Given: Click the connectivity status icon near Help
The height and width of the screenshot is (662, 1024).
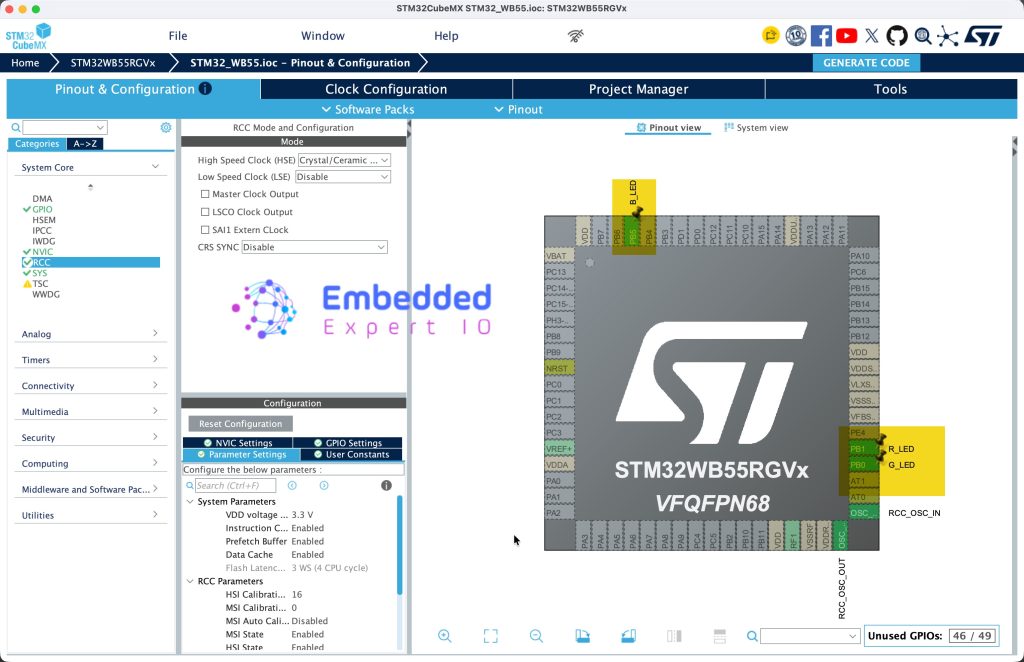Looking at the screenshot, I should pyautogui.click(x=575, y=36).
